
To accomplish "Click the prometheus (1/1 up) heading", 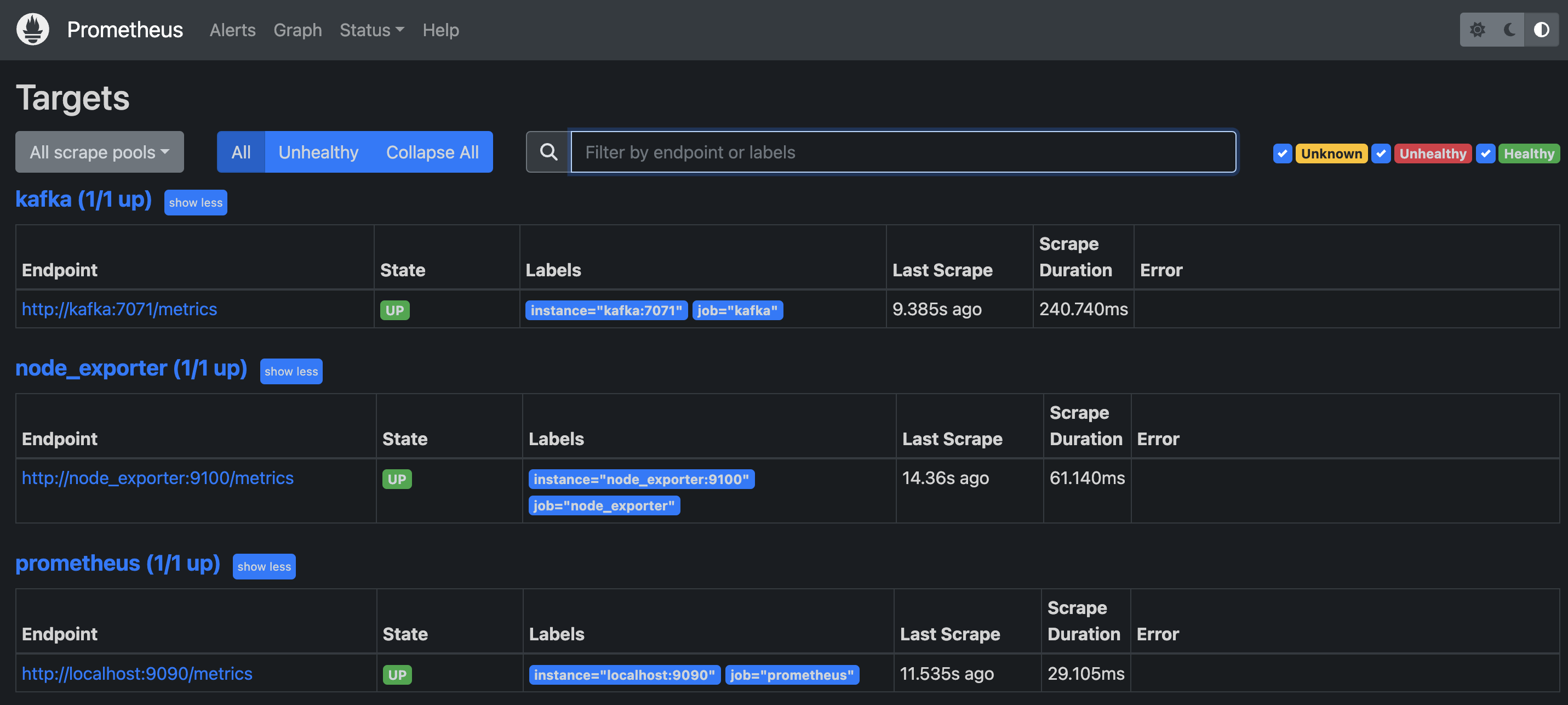I will tap(117, 564).
